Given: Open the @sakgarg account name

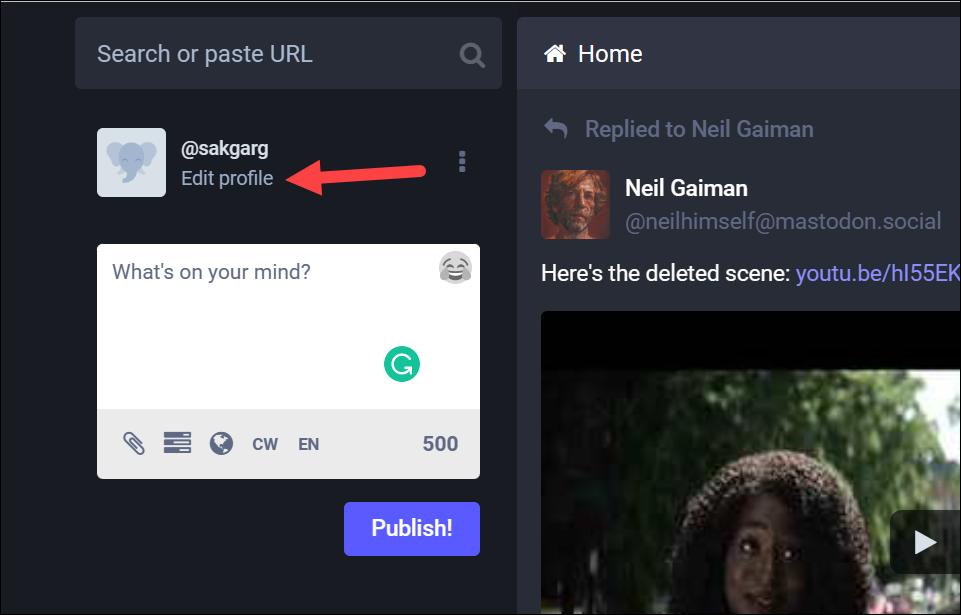Looking at the screenshot, I should pos(224,148).
